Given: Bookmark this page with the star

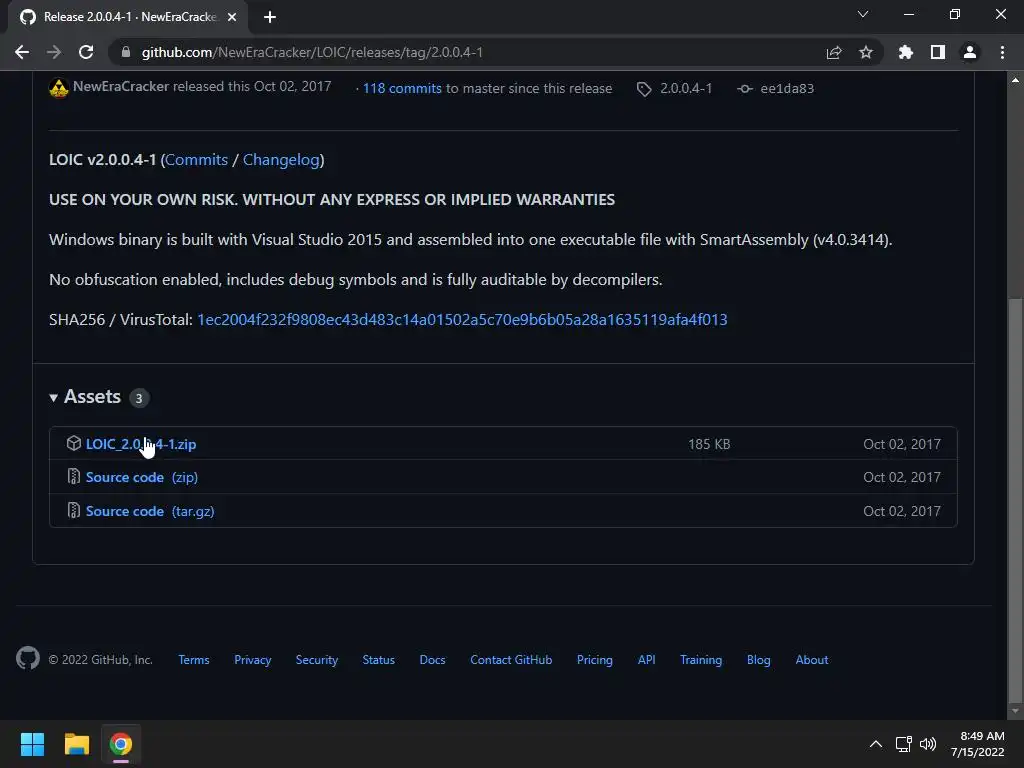Looking at the screenshot, I should (x=866, y=52).
